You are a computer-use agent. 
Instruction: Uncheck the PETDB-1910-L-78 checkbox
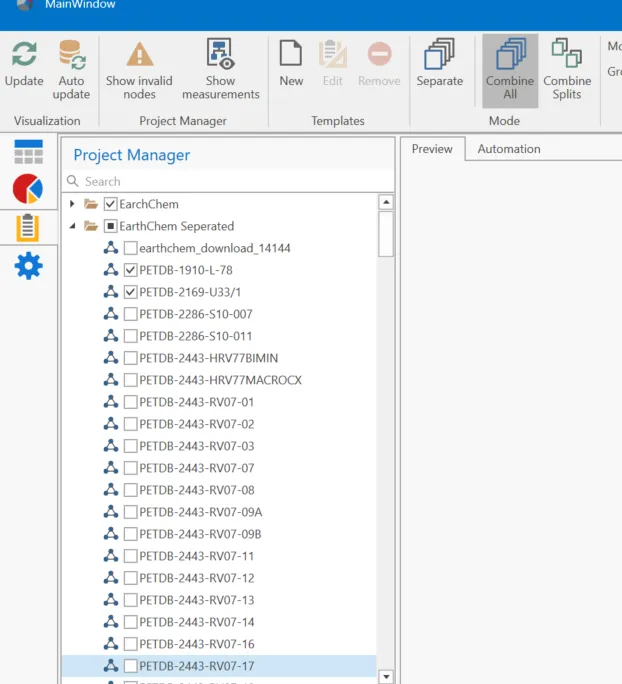130,270
